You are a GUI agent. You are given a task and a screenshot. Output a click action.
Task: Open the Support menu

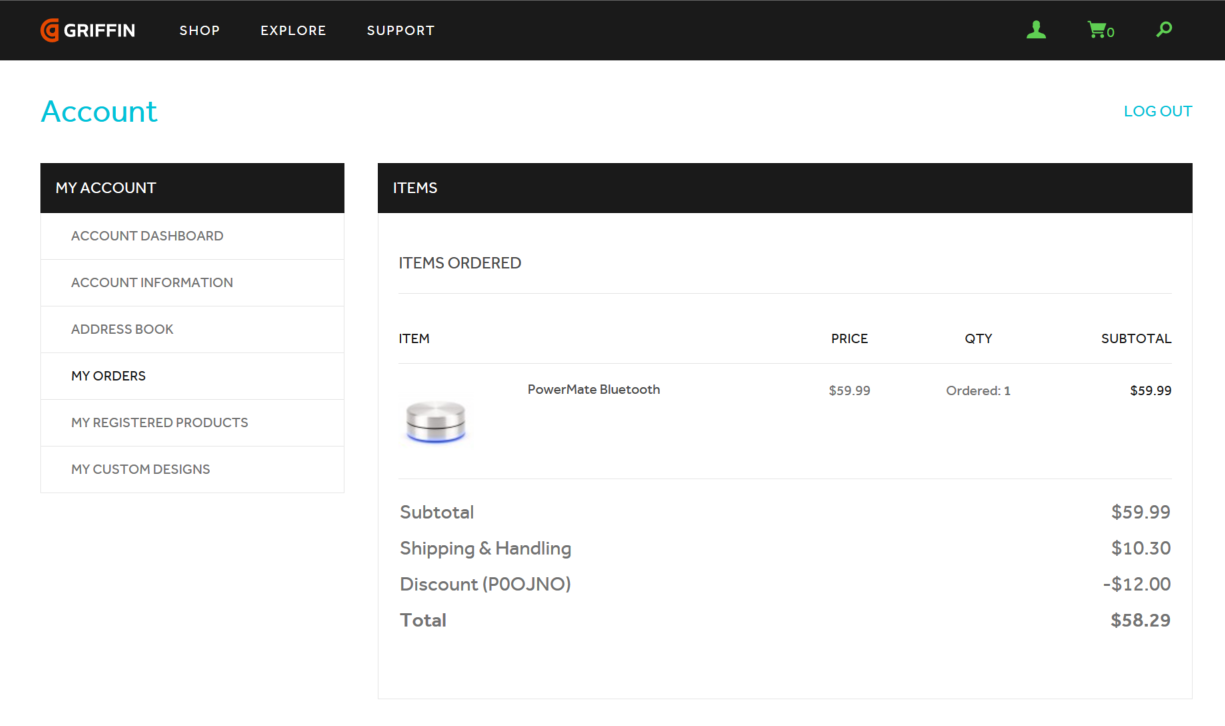(400, 30)
